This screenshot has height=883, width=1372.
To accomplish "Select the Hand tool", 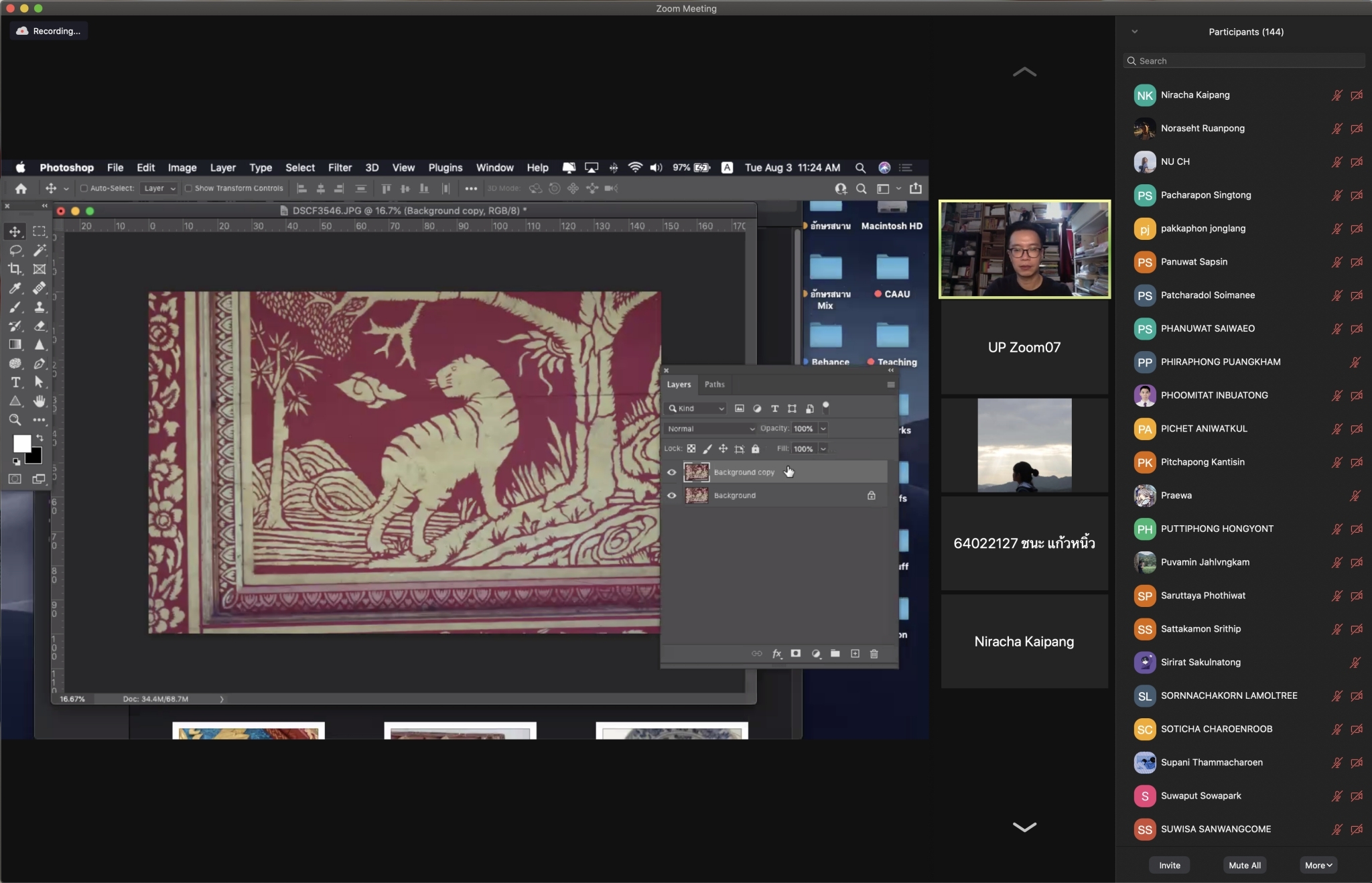I will (40, 401).
